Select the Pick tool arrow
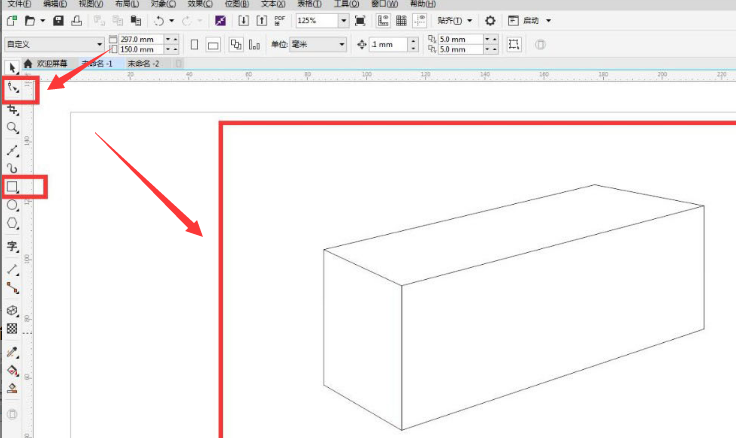This screenshot has width=736, height=438. 12,68
